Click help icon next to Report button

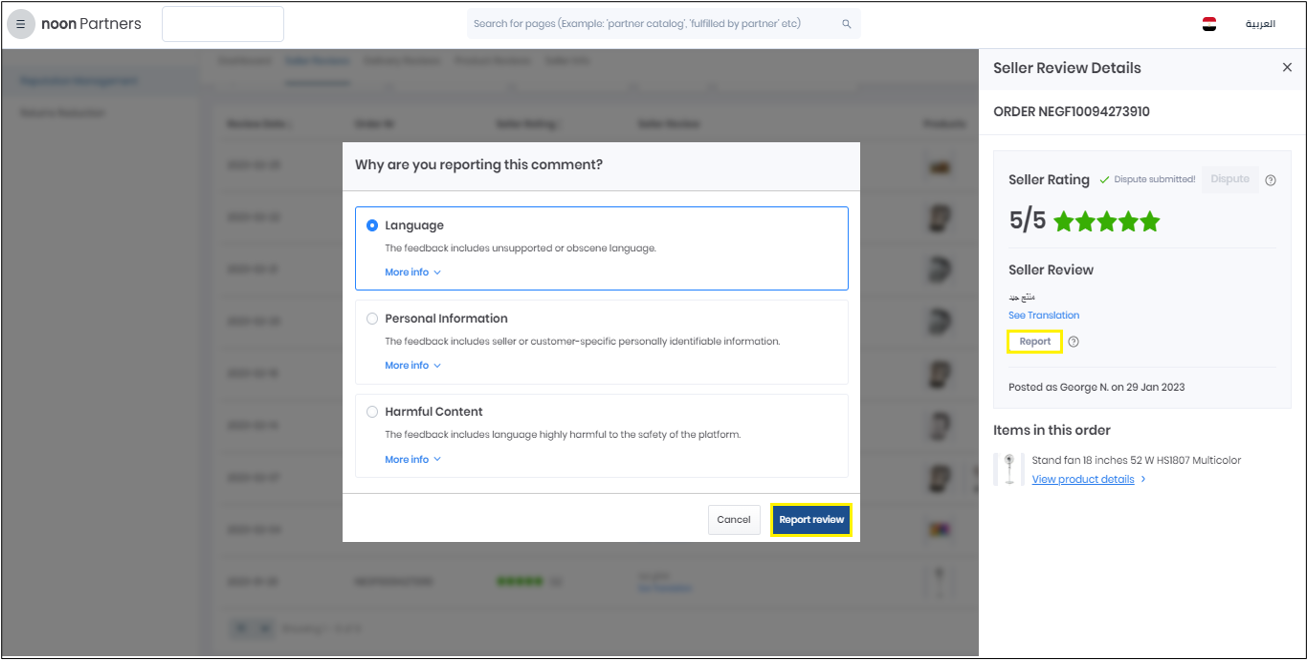coord(1073,342)
